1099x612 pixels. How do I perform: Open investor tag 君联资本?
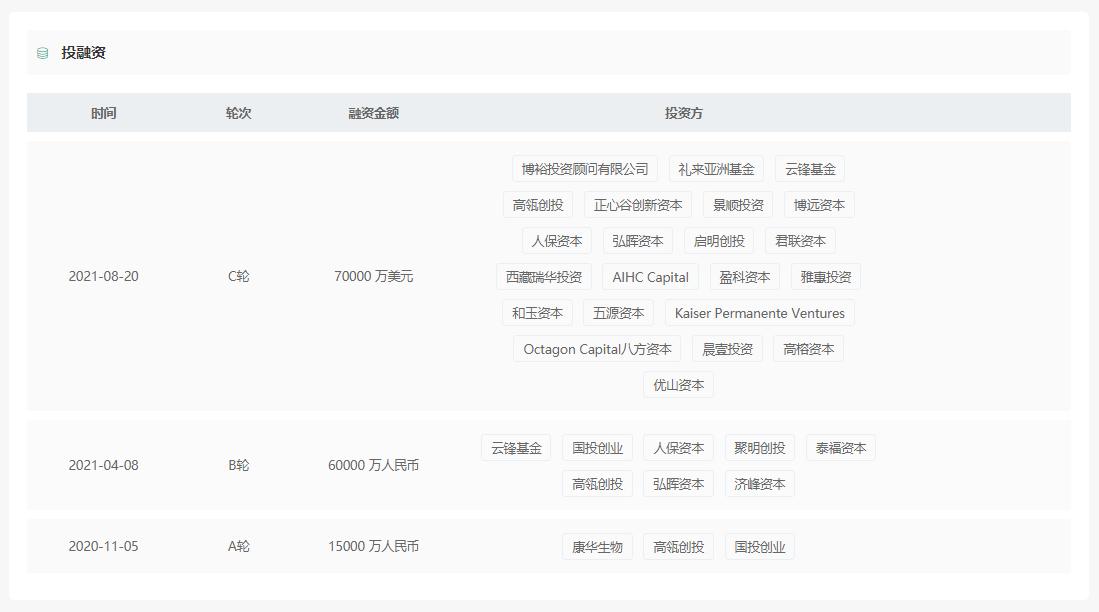click(x=800, y=240)
